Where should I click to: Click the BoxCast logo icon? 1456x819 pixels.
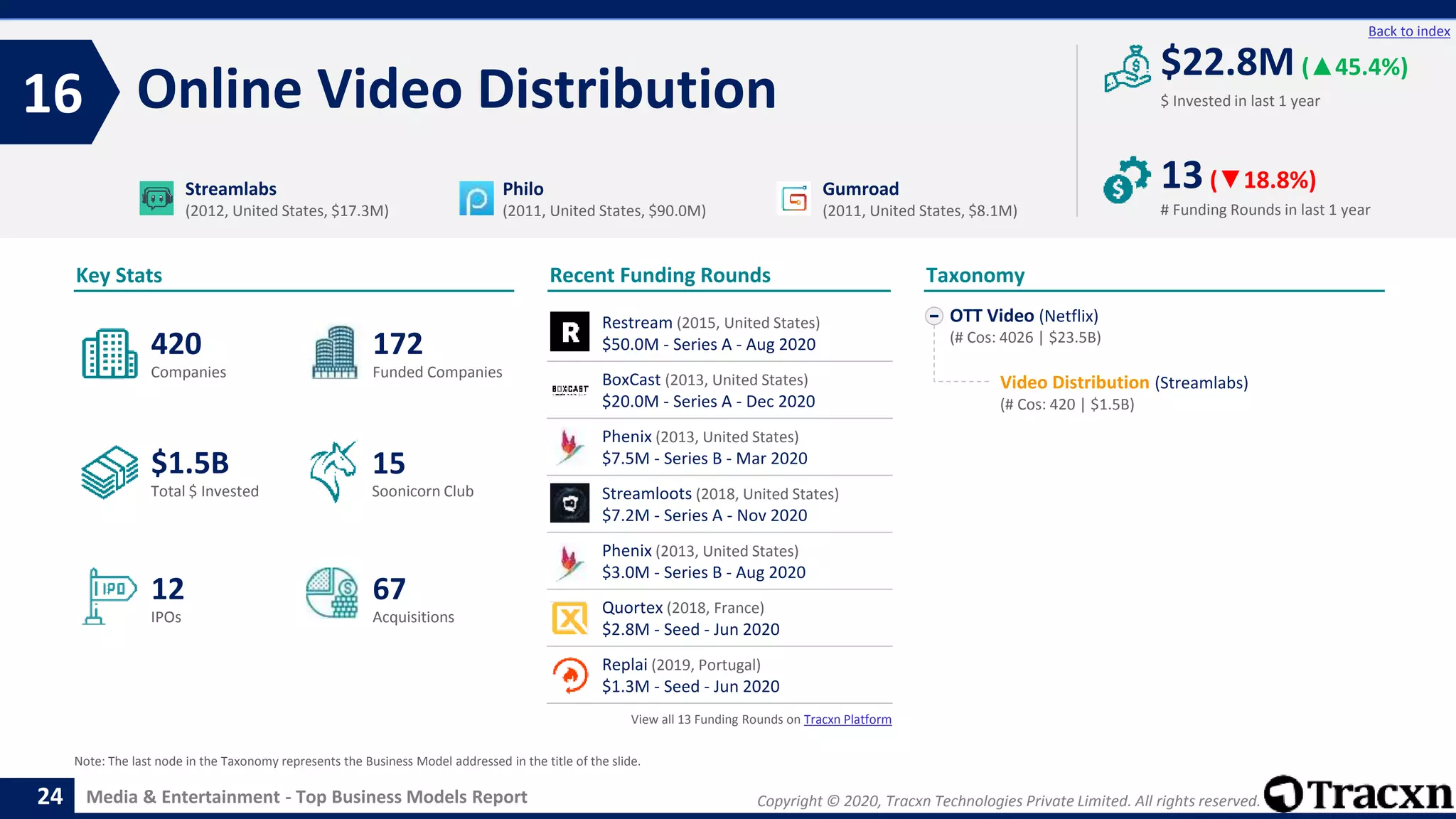[569, 390]
